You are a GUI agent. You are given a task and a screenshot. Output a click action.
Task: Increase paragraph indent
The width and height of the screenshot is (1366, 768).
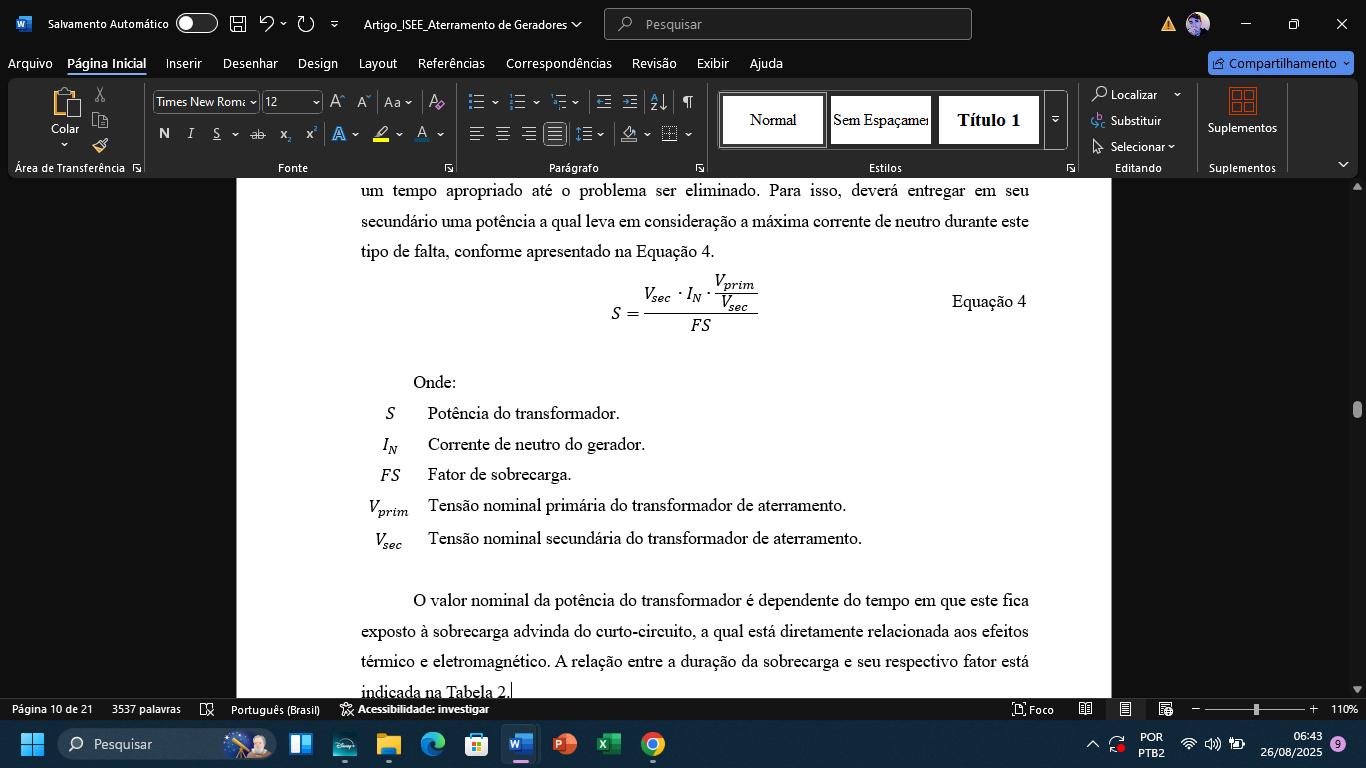click(630, 102)
